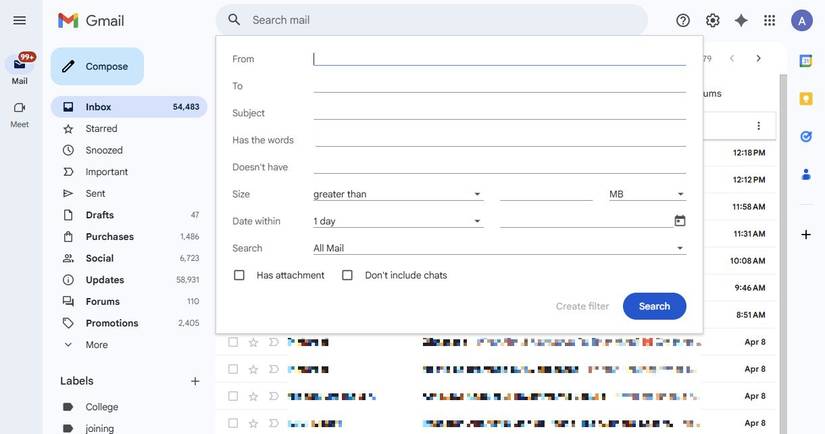Viewport: 825px width, 434px height.
Task: Select the second Apr 8 email checkbox
Action: point(233,369)
